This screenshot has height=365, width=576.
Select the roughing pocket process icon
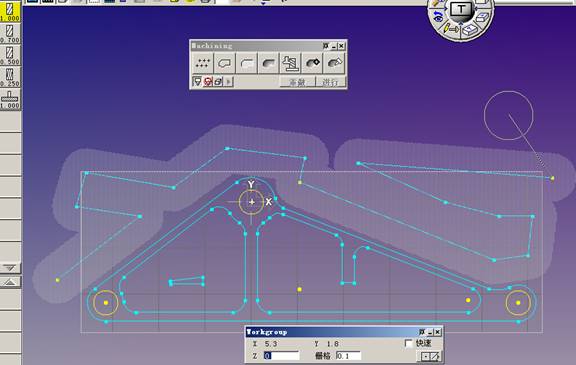(x=268, y=63)
